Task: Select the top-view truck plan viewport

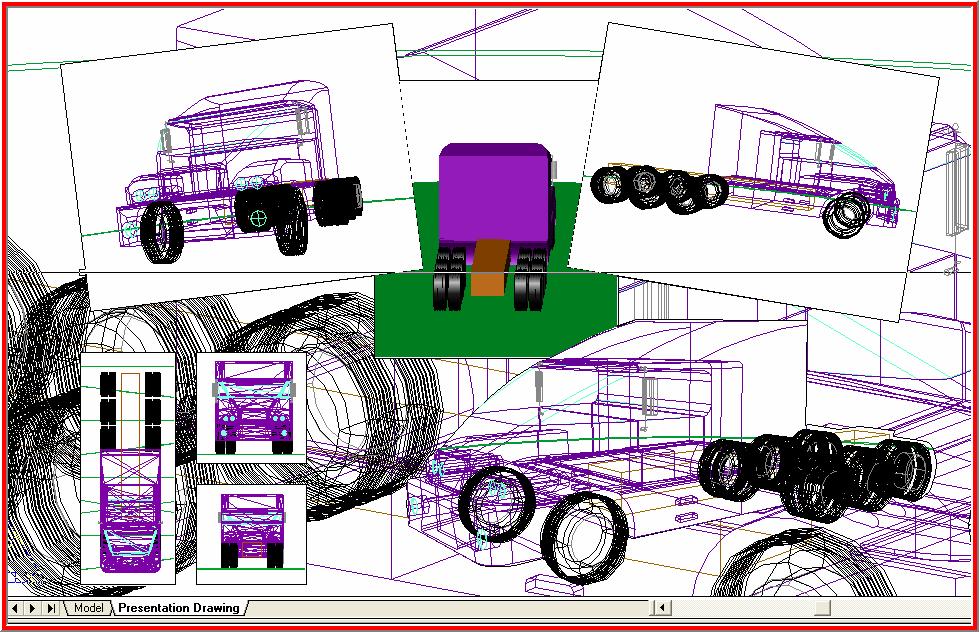Action: click(128, 469)
